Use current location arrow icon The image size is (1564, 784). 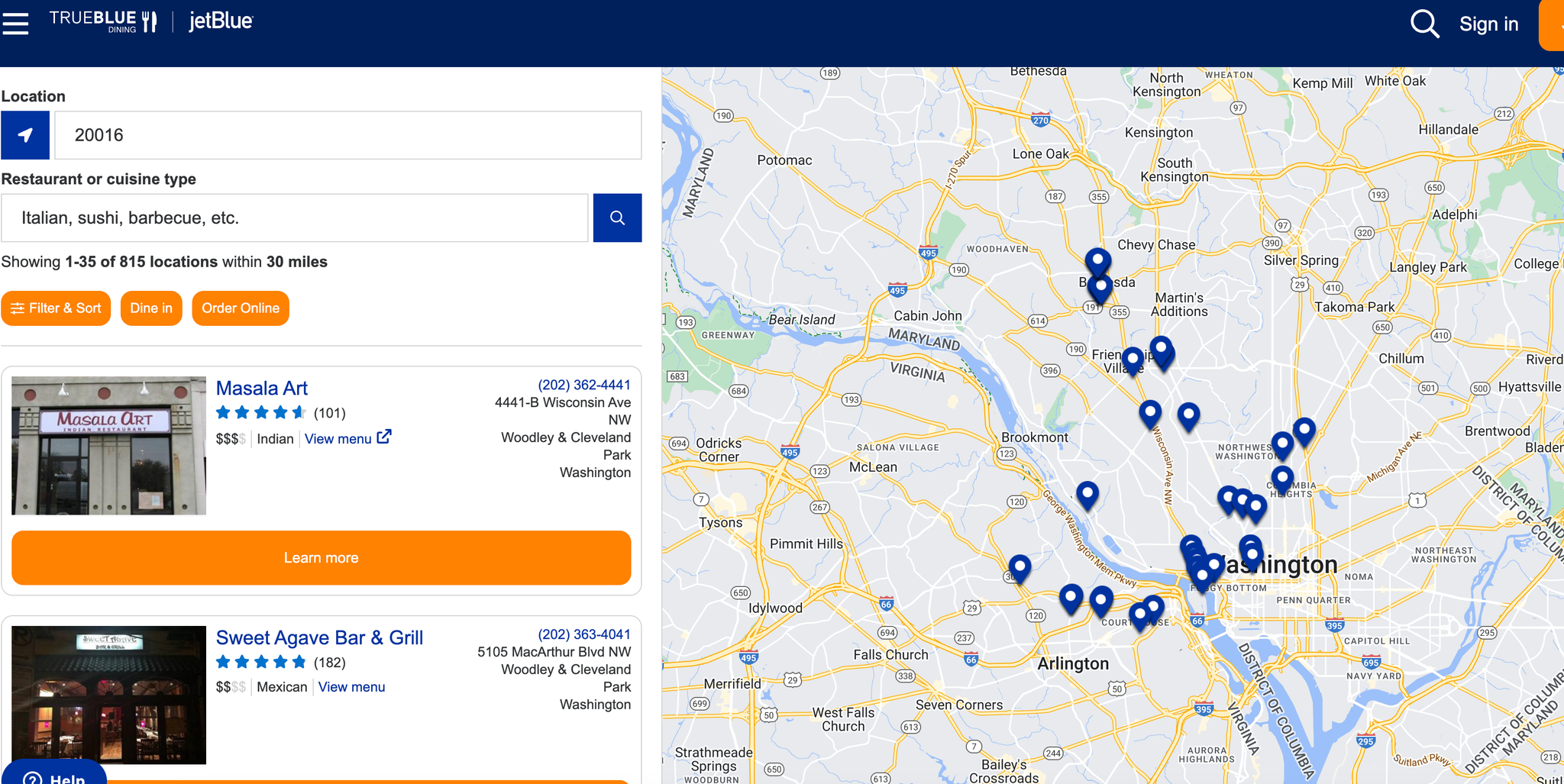coord(25,135)
